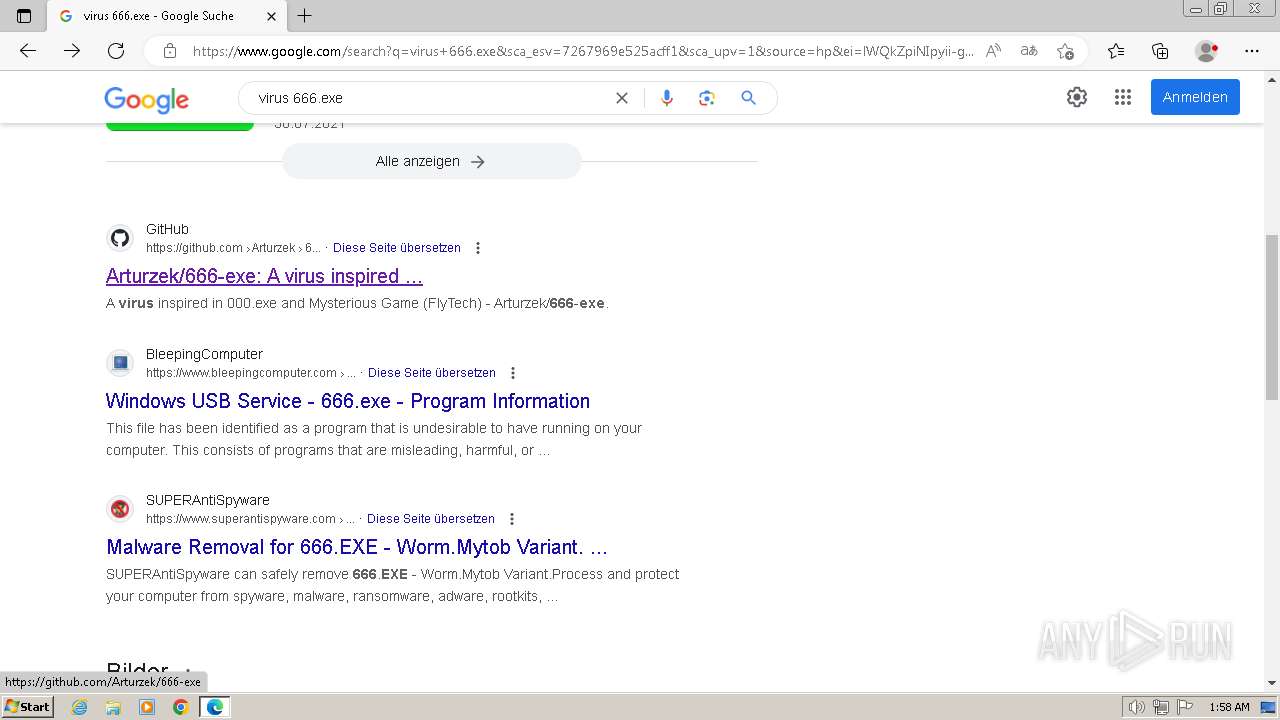Translate the SUPERAntiSpyware result page

tap(431, 519)
